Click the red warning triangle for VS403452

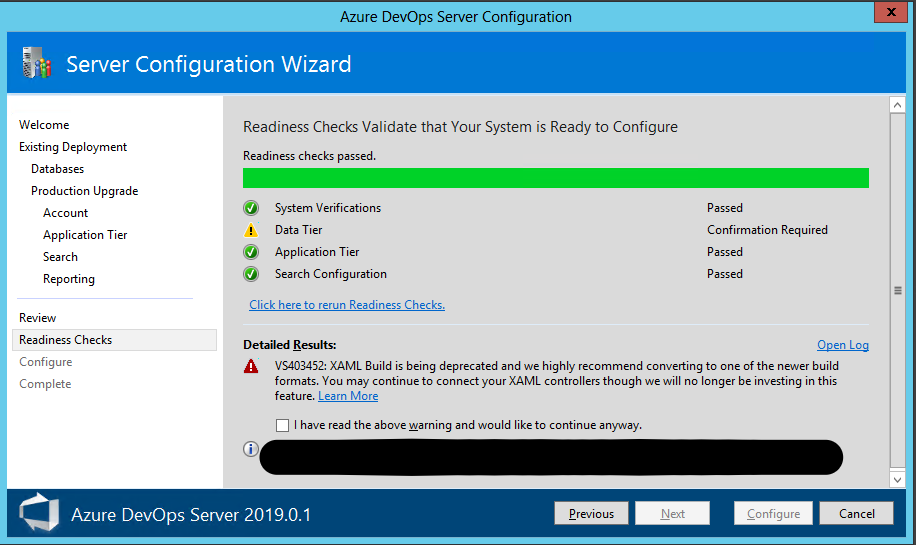coord(251,367)
